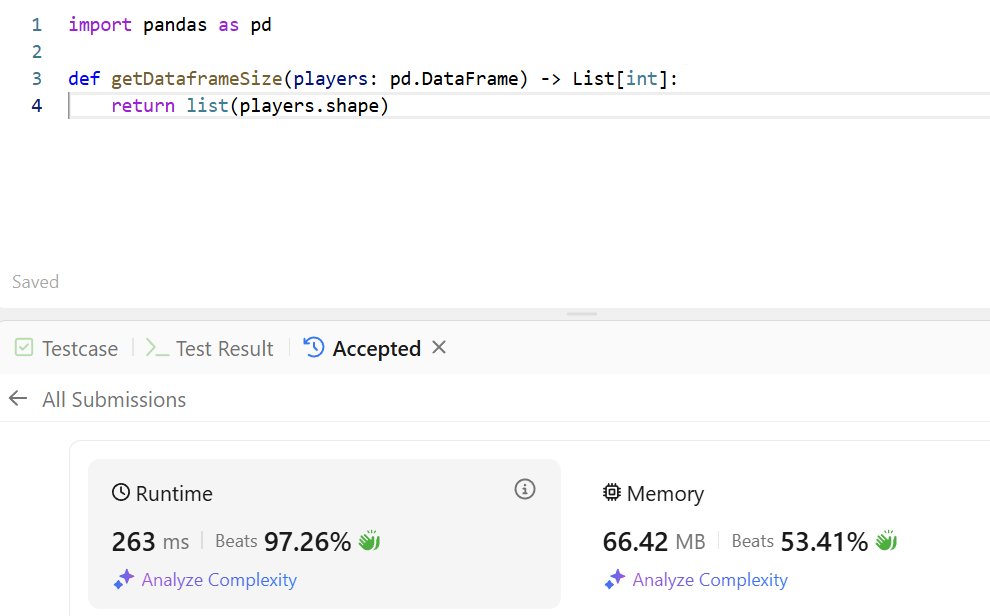
Task: Click the sparkle icon in Runtime card
Action: [124, 579]
